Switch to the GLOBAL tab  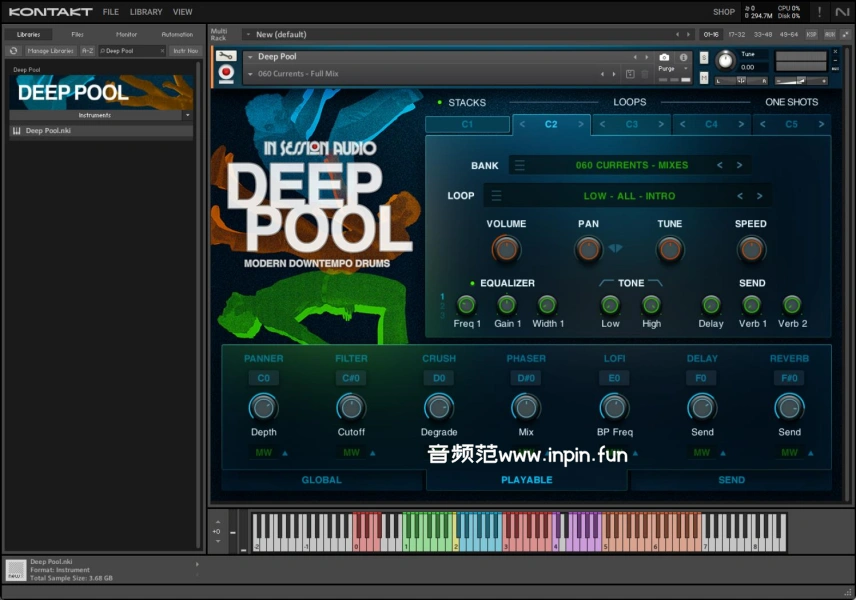click(x=321, y=480)
